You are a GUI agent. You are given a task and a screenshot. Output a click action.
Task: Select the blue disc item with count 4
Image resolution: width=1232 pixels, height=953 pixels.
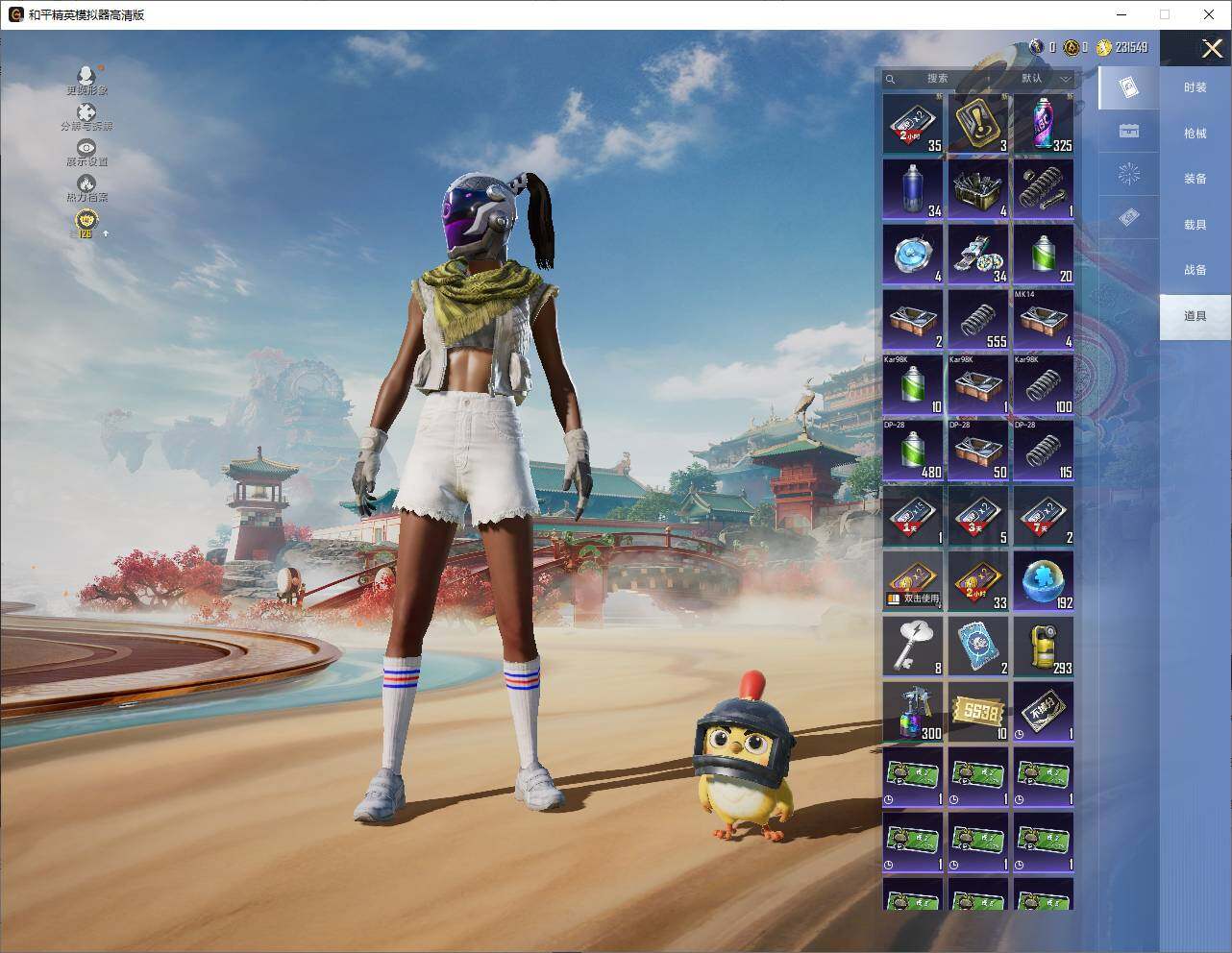click(913, 255)
